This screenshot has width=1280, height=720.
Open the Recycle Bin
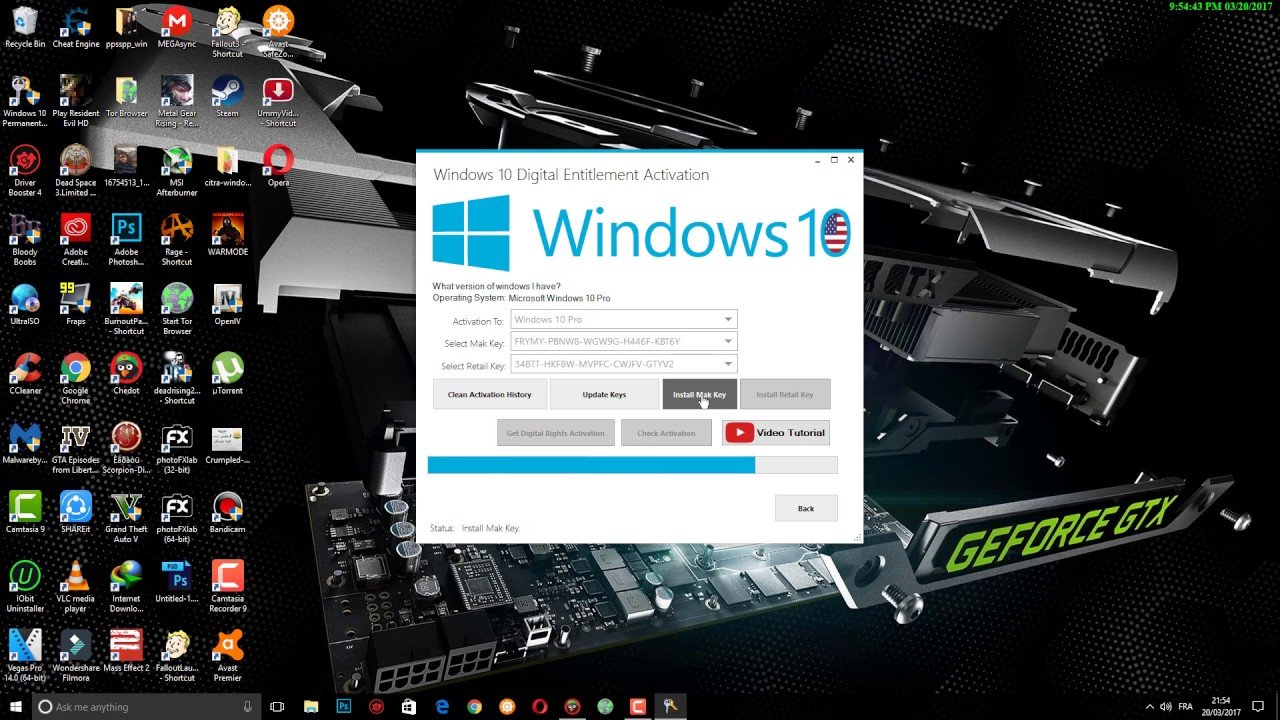pyautogui.click(x=25, y=23)
